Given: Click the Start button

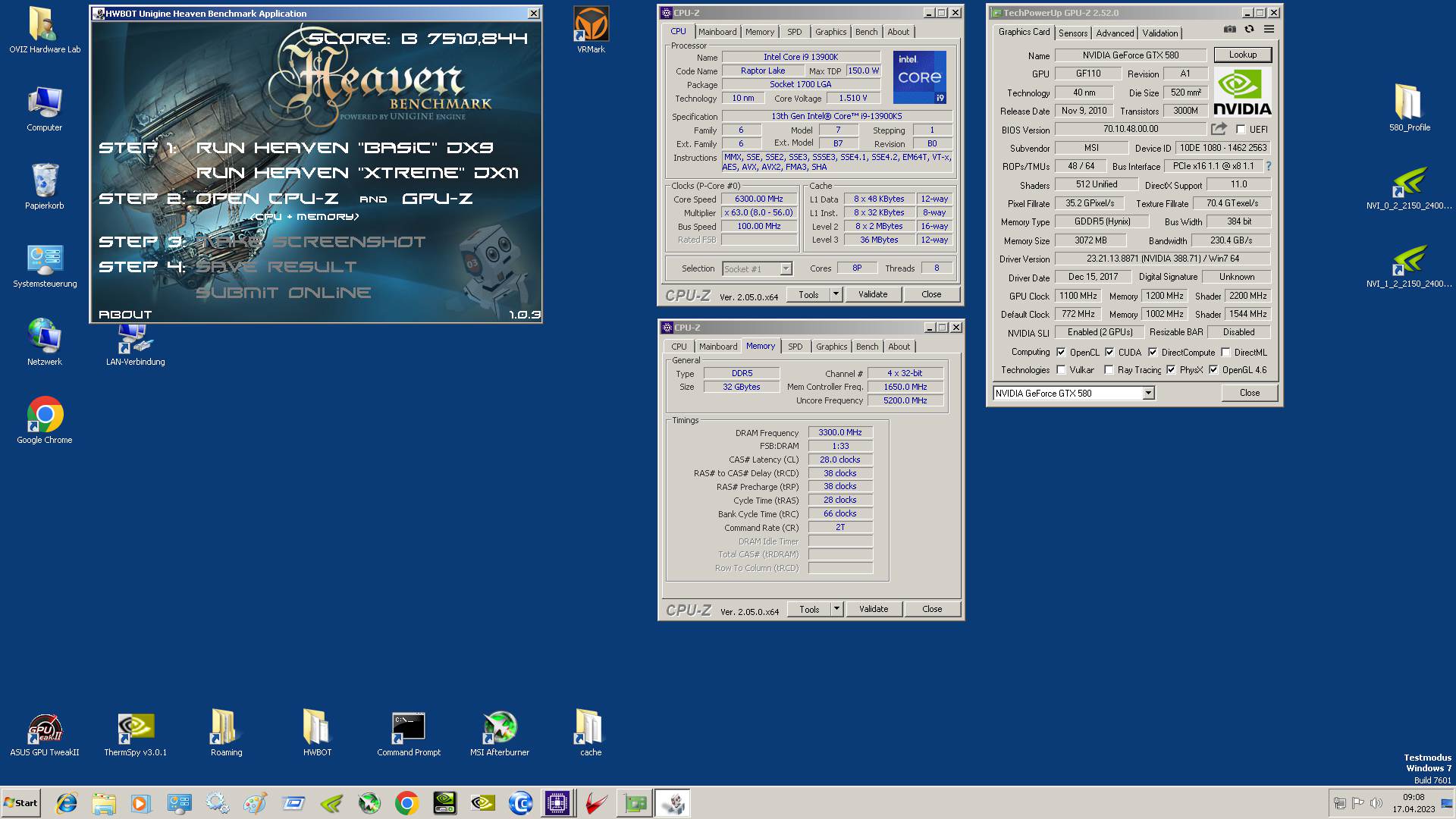Looking at the screenshot, I should click(20, 803).
